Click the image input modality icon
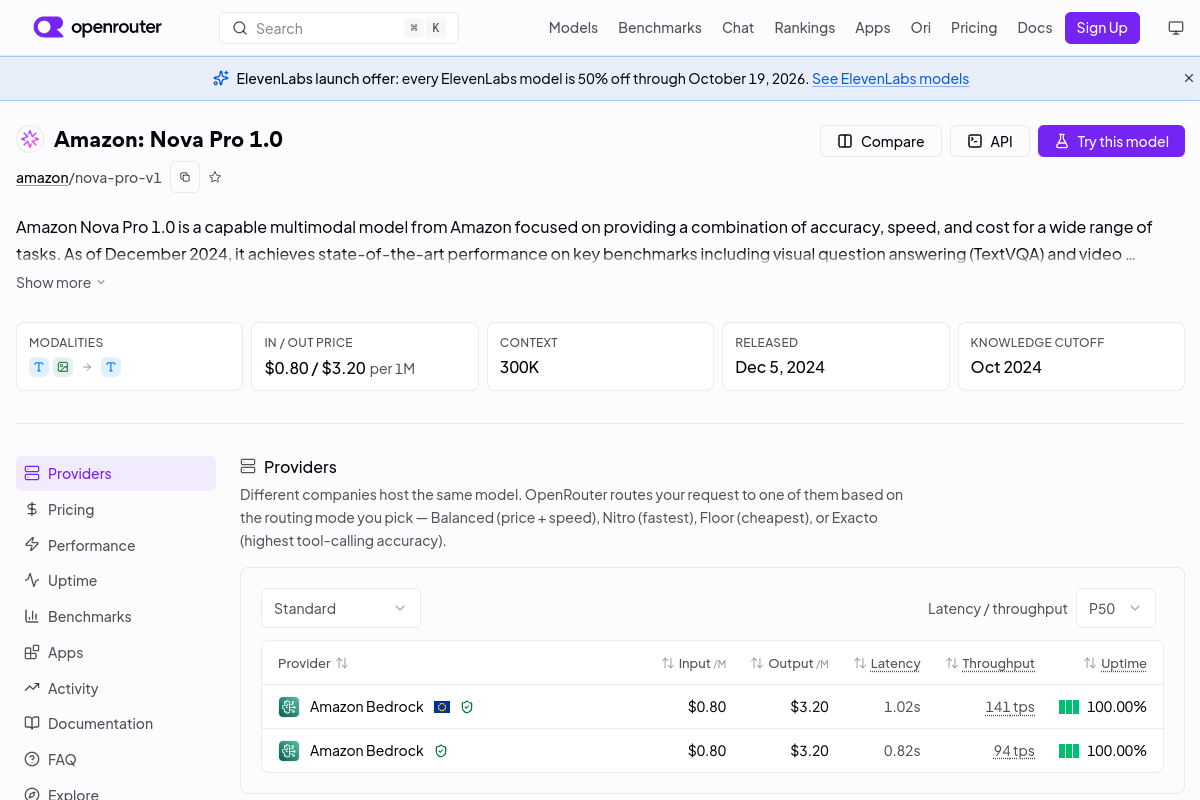Image resolution: width=1200 pixels, height=800 pixels. click(63, 367)
